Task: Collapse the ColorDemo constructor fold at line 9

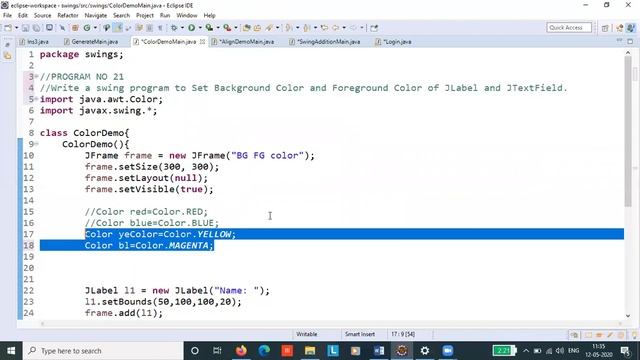Action: 37,144
